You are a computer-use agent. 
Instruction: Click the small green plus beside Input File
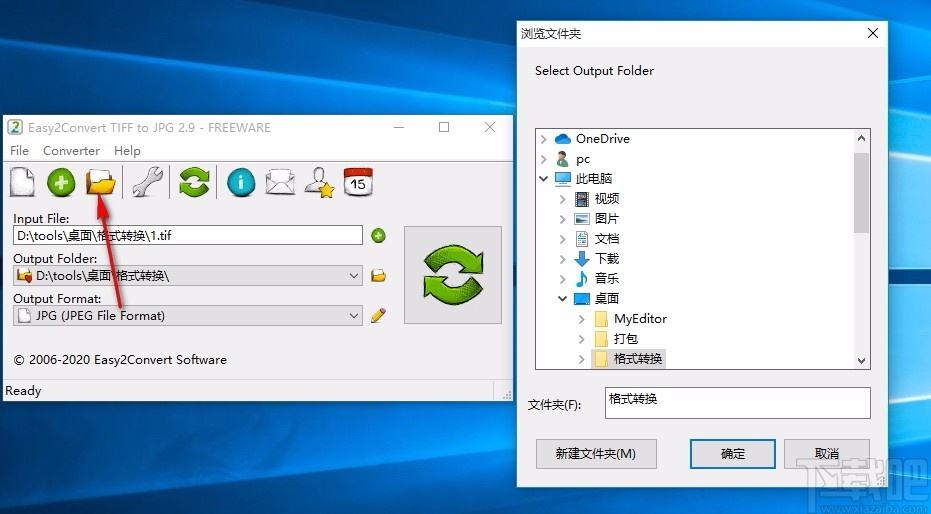378,236
